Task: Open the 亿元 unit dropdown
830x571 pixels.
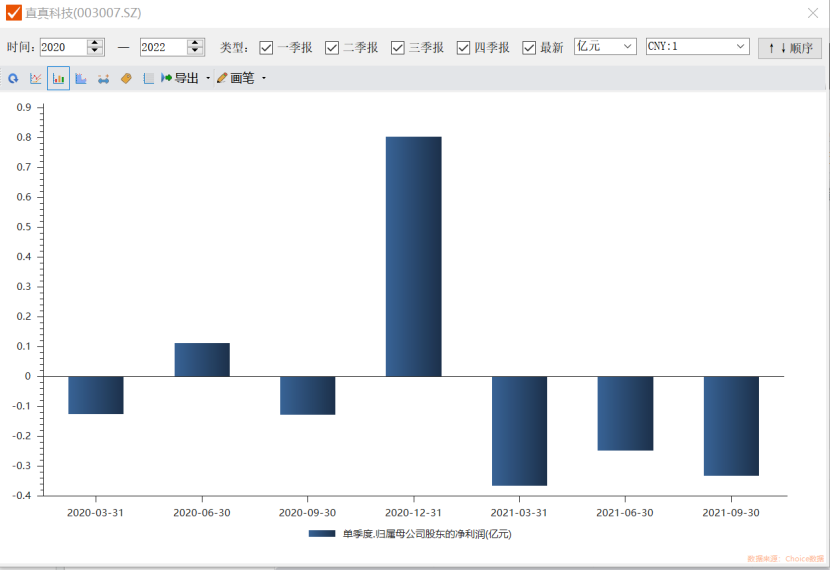Action: [x=605, y=46]
